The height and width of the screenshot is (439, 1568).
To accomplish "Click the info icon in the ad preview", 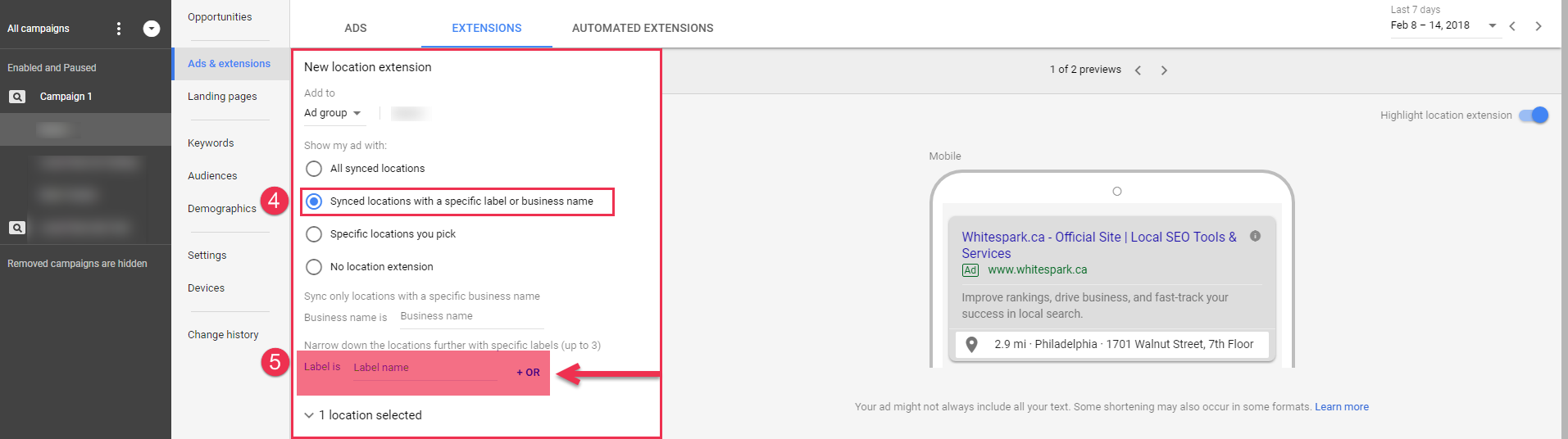I will coord(1255,236).
